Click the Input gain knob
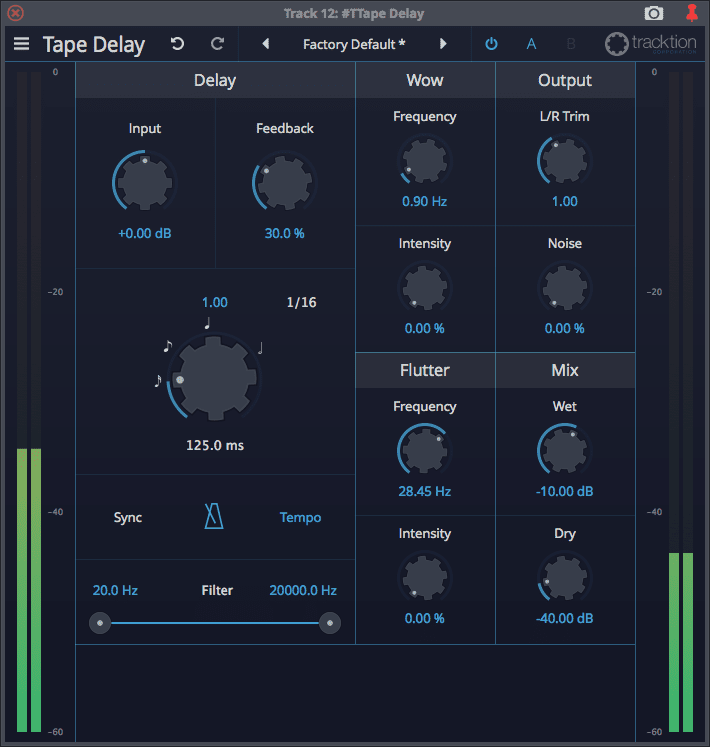 tap(145, 183)
